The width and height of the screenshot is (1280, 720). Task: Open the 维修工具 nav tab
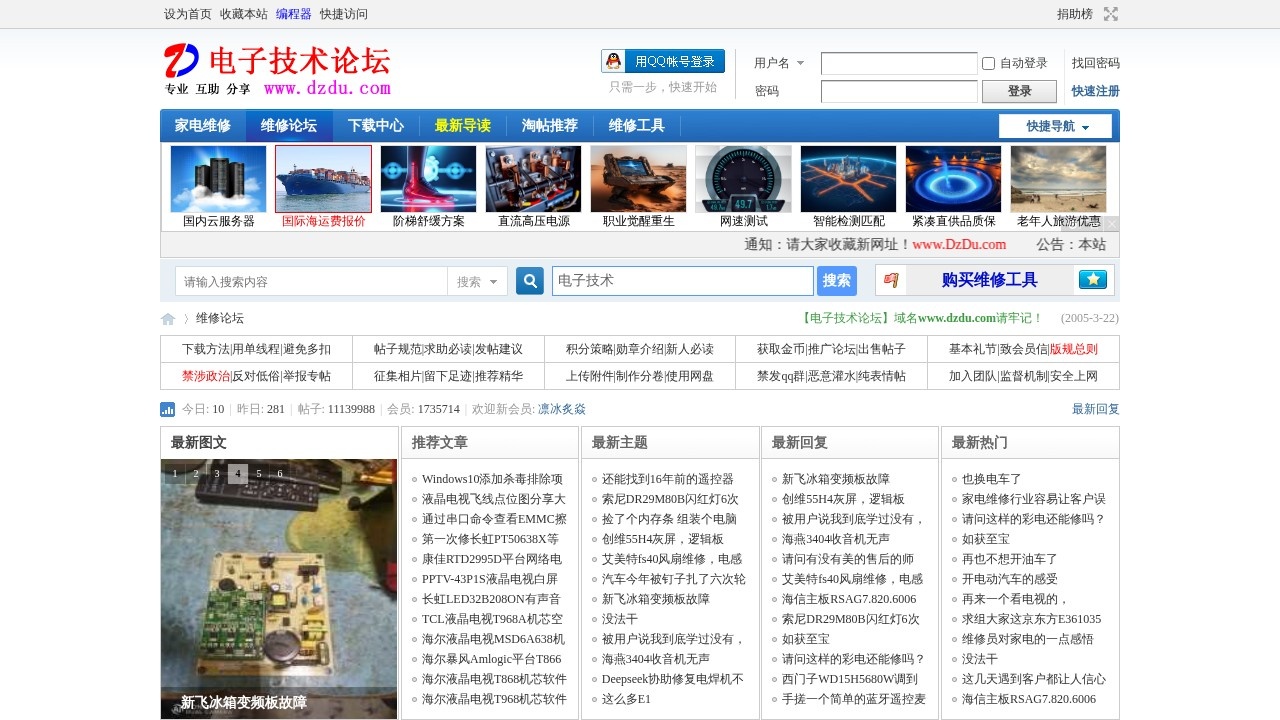click(x=637, y=125)
